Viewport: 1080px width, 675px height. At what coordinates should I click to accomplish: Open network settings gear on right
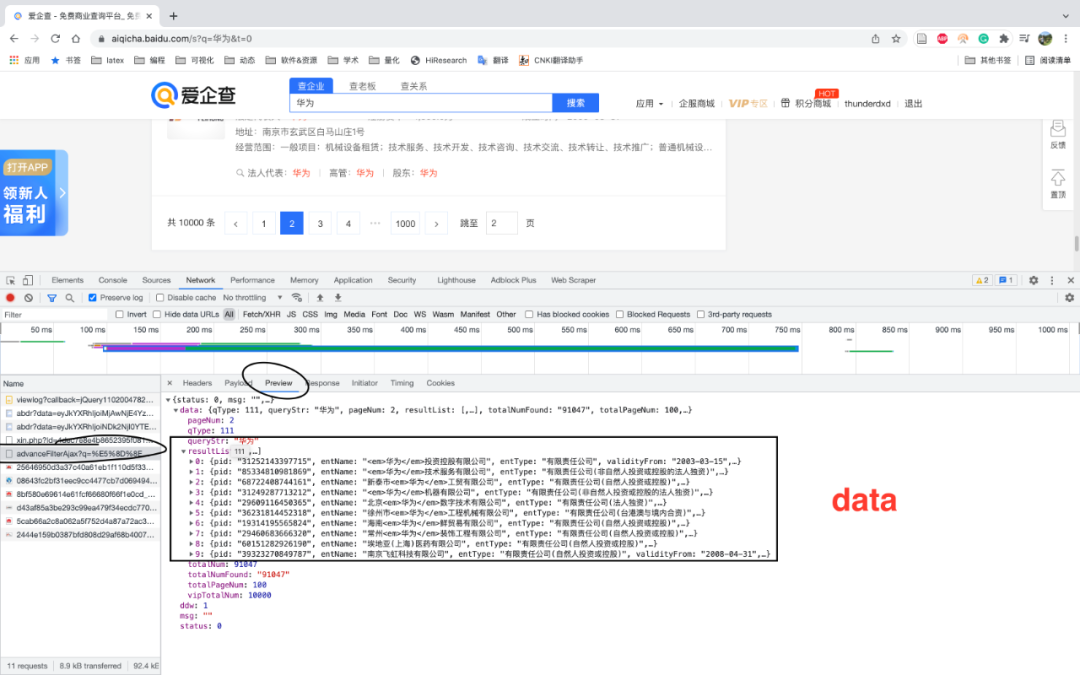(1069, 298)
